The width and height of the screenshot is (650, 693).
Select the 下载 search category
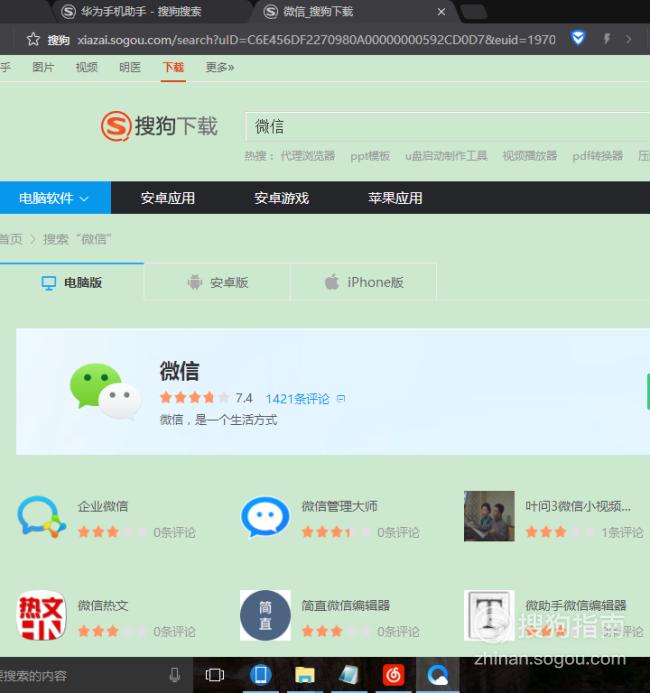point(173,67)
